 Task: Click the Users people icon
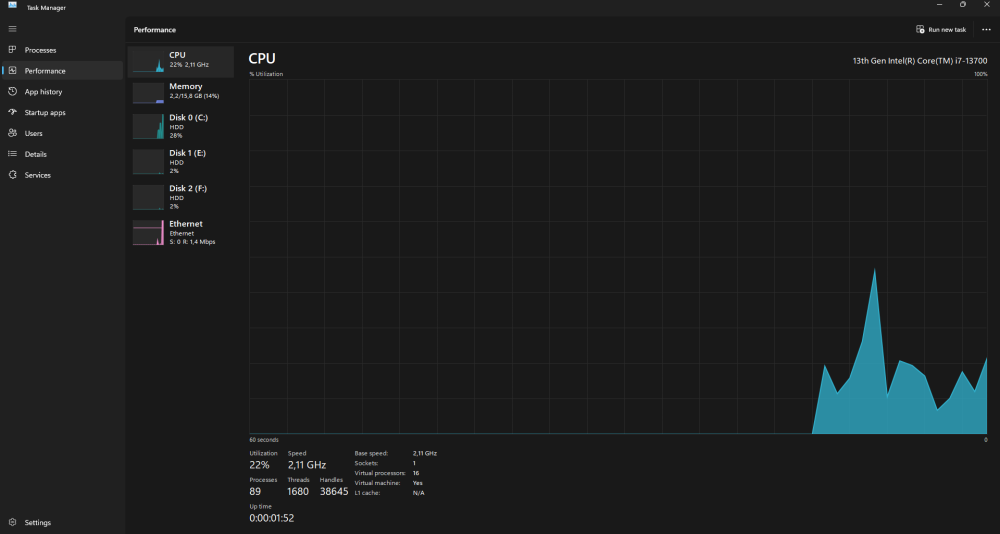point(12,133)
